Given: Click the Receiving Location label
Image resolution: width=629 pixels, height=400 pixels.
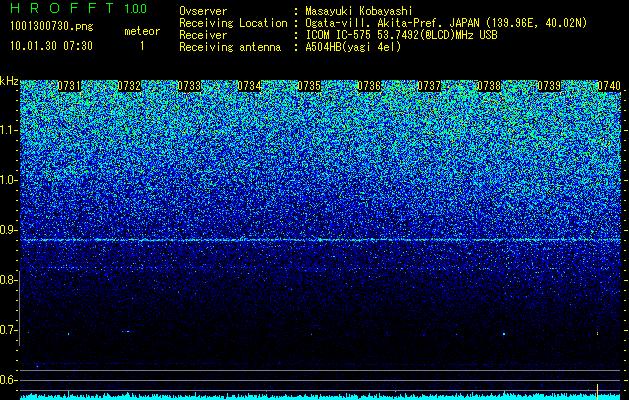Looking at the screenshot, I should 233,24.
